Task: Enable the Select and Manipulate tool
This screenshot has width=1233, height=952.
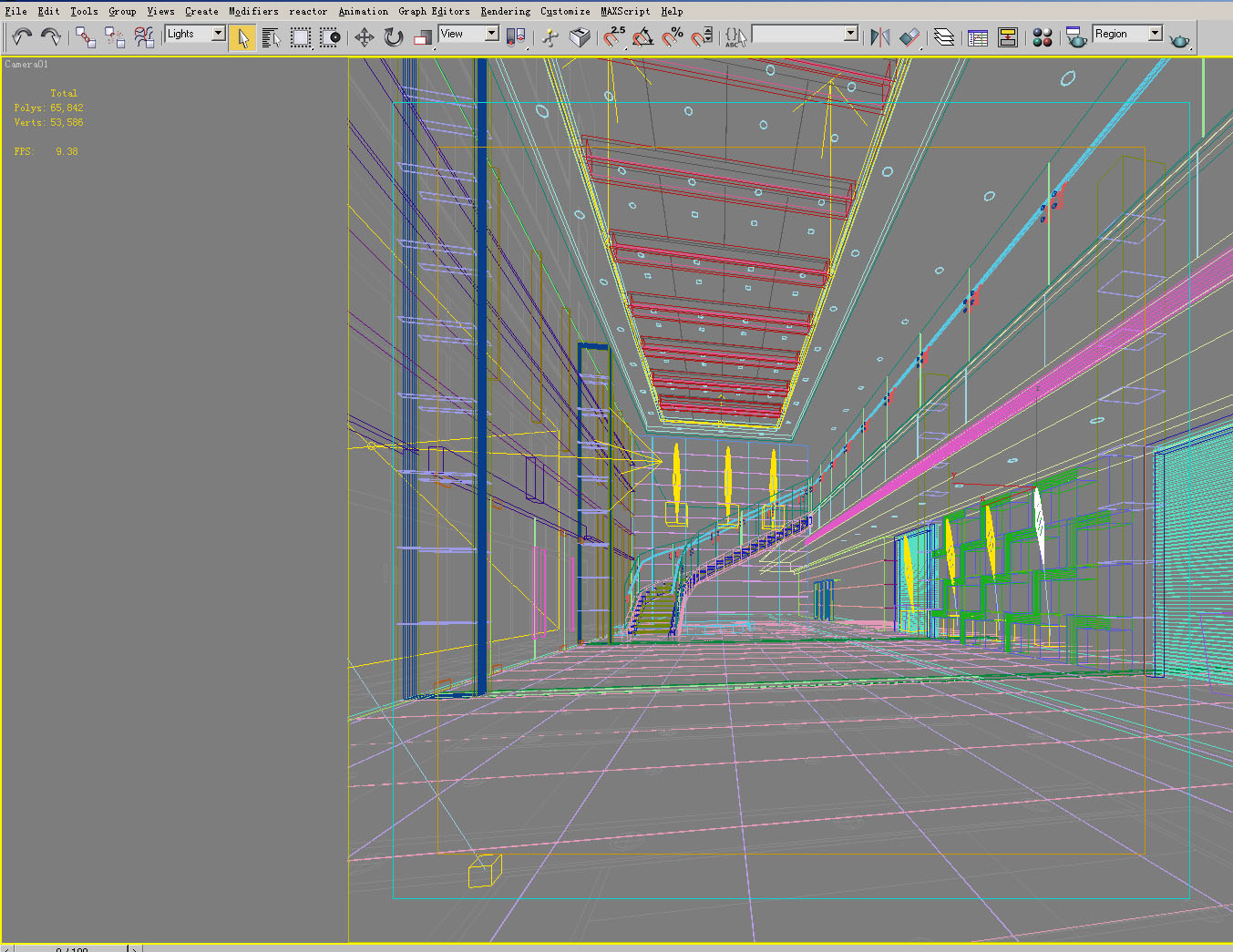Action: (550, 36)
